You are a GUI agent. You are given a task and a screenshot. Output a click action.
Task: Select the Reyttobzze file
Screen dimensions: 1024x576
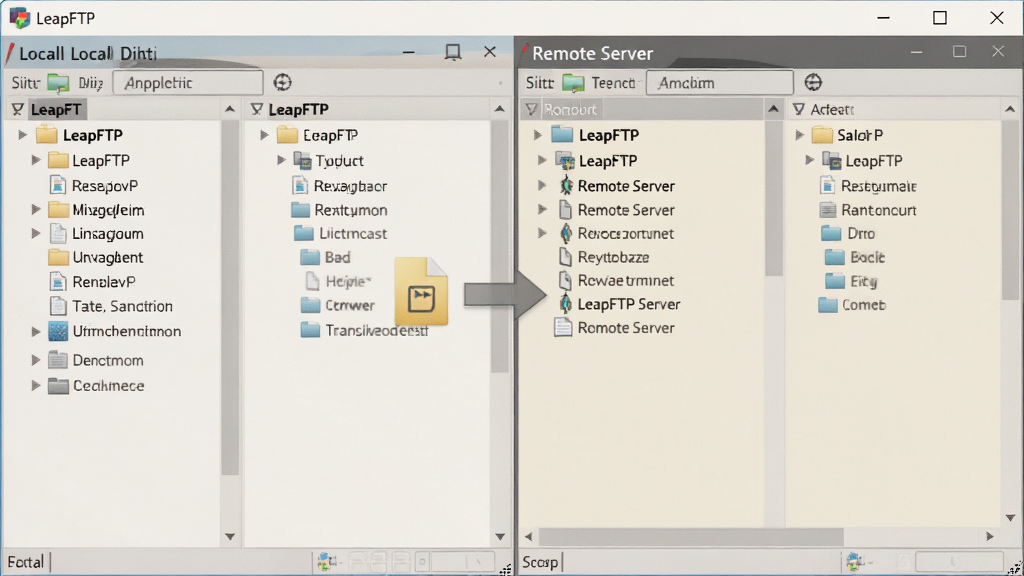[604, 257]
